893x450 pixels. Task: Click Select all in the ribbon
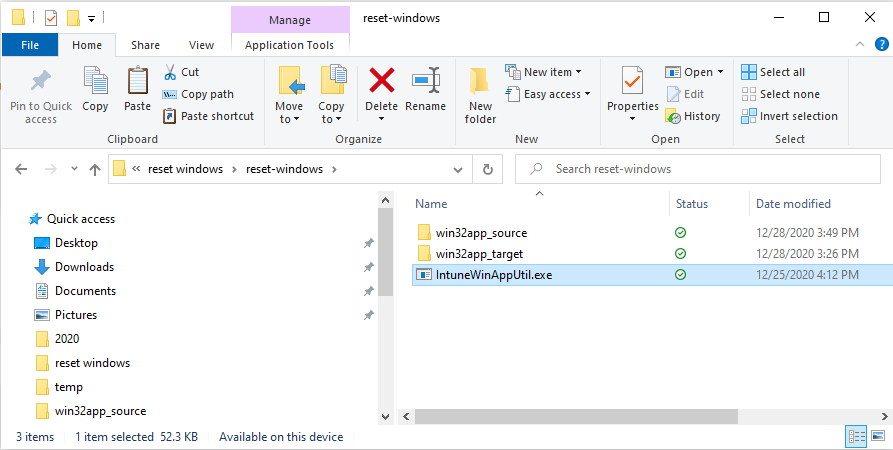click(x=773, y=72)
